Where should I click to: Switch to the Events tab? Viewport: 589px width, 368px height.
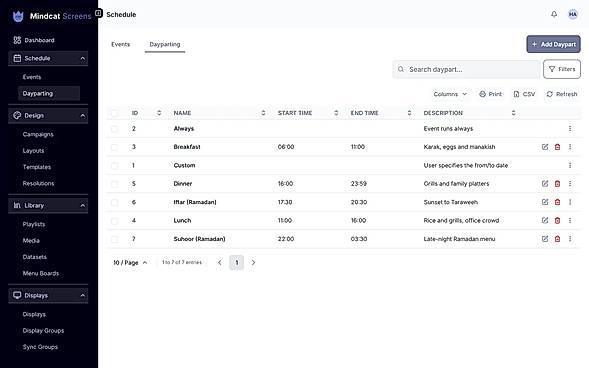[121, 44]
